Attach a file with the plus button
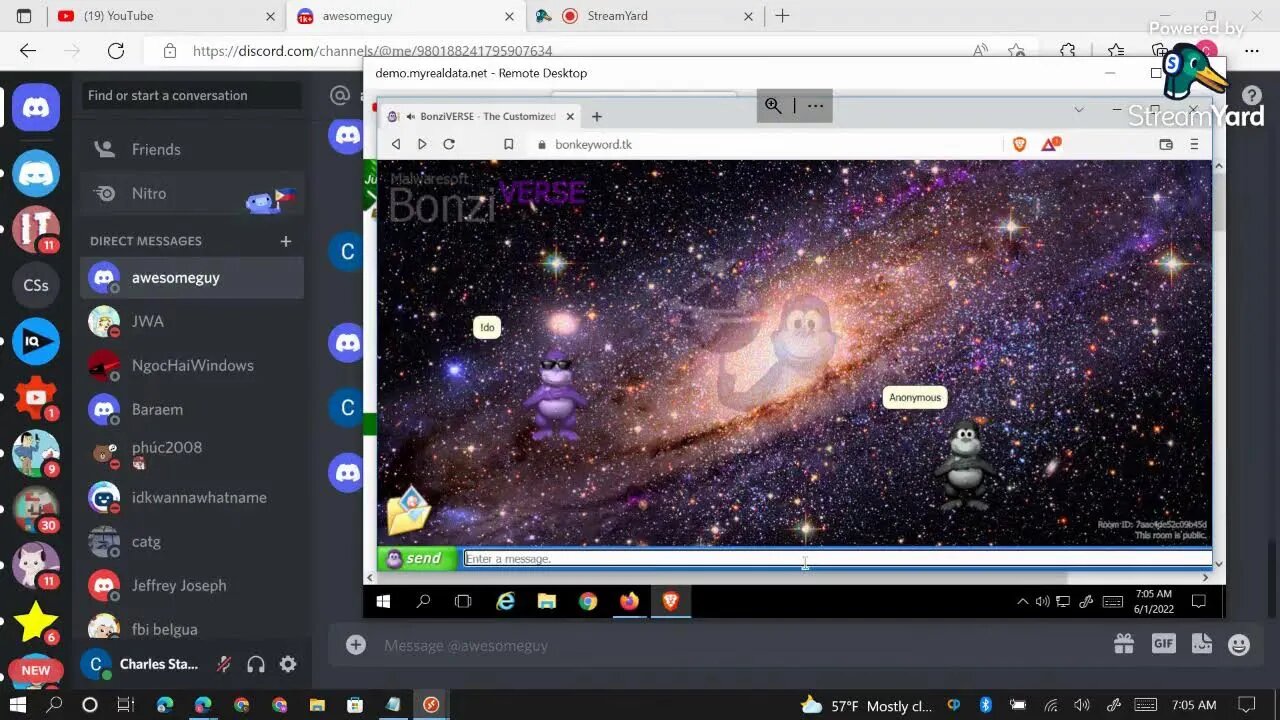The height and width of the screenshot is (720, 1280). pyautogui.click(x=356, y=645)
